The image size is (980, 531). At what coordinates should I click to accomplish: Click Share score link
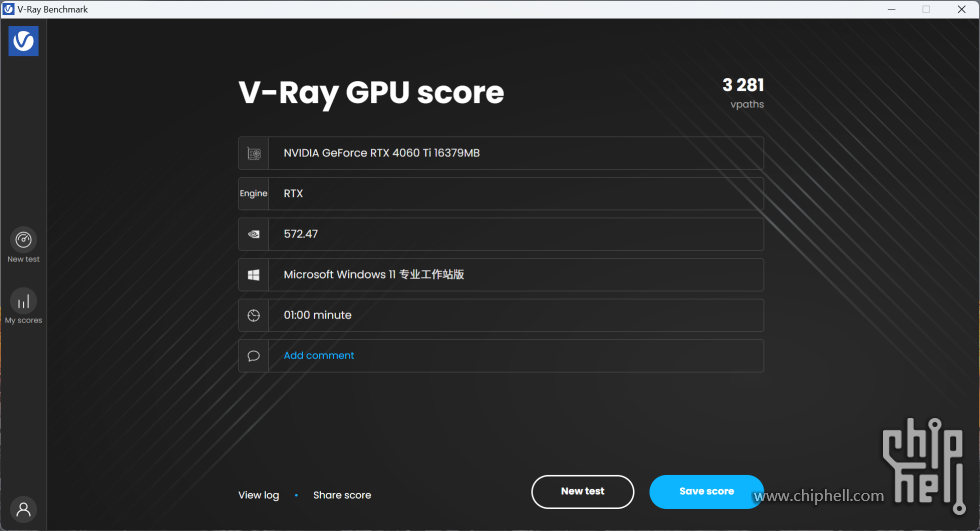pos(342,495)
